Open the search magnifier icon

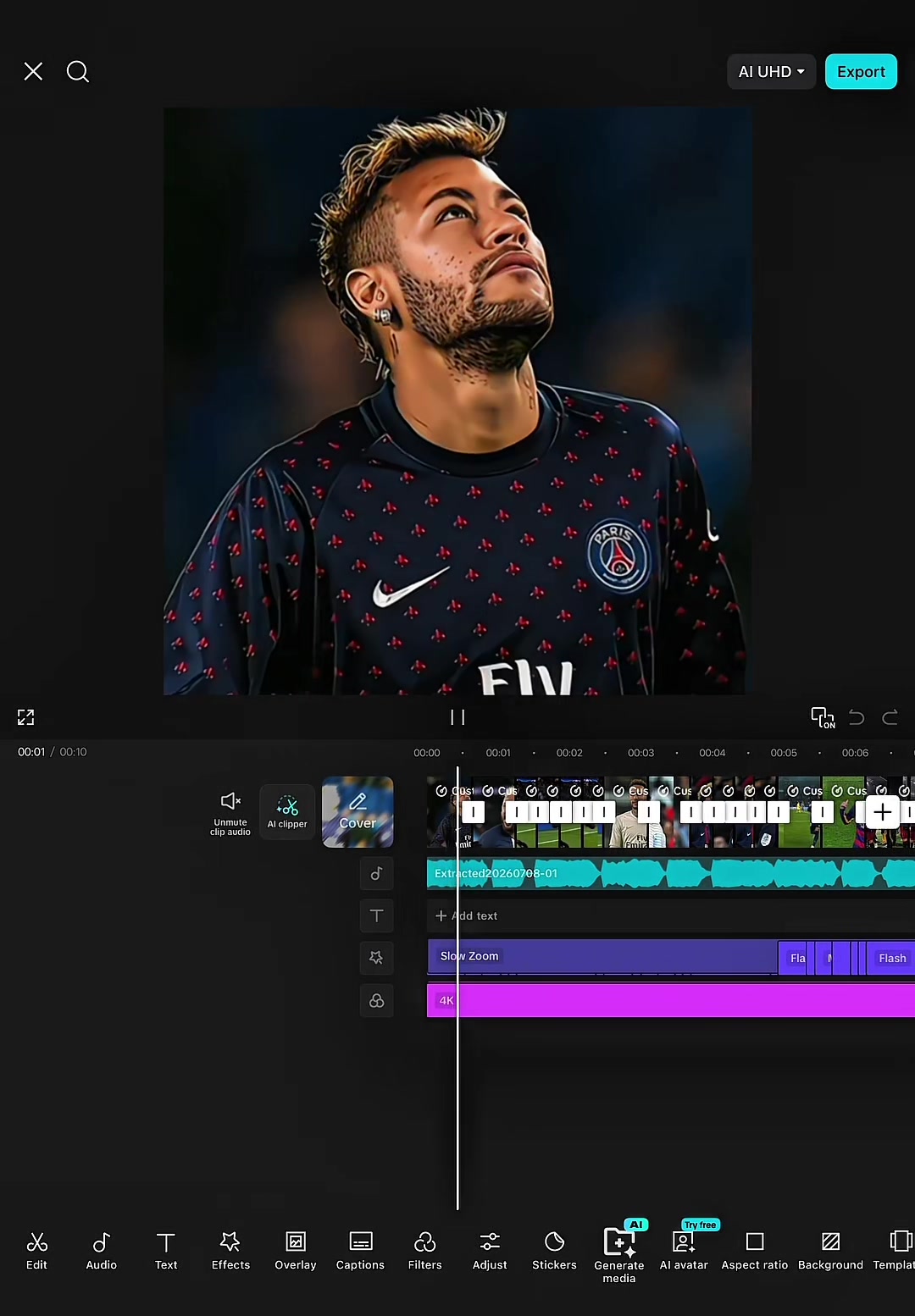click(78, 72)
